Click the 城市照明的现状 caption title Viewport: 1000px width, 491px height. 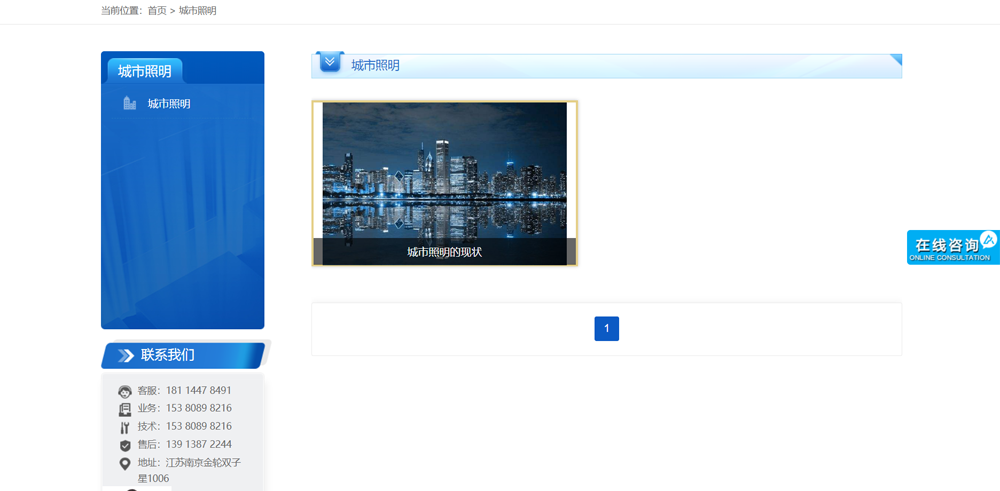point(444,252)
